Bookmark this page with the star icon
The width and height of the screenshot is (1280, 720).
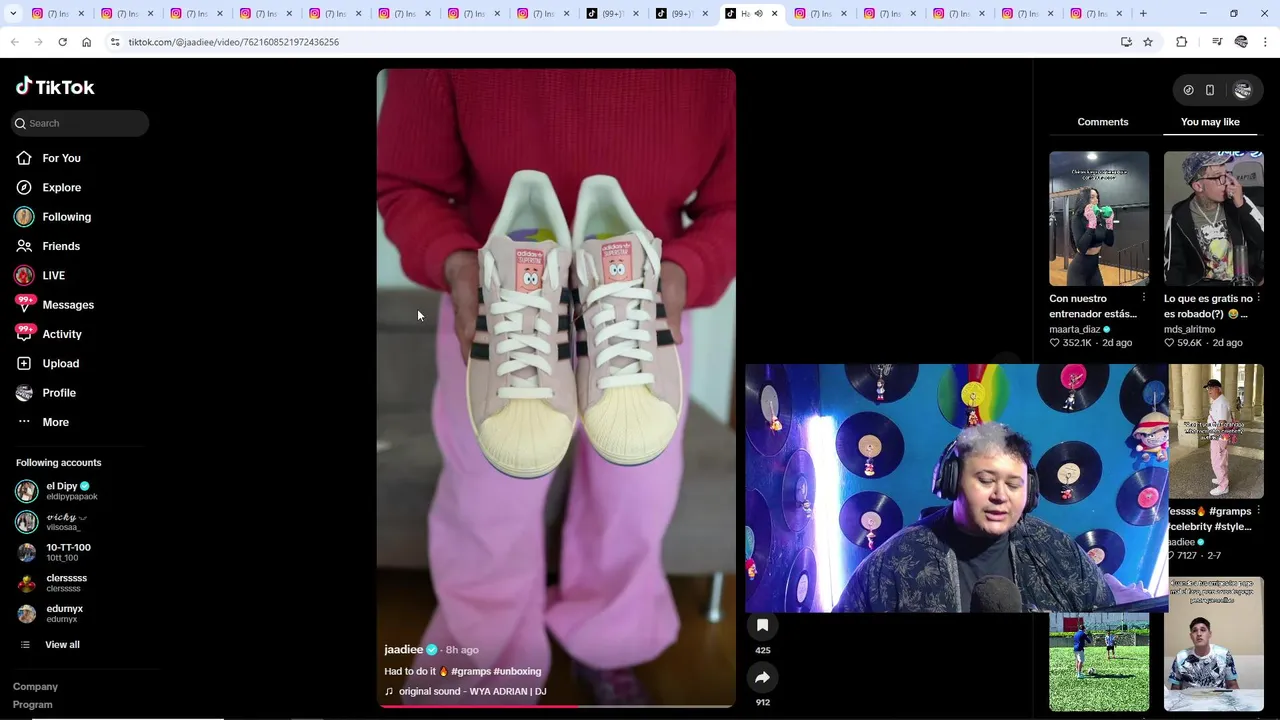1148,42
